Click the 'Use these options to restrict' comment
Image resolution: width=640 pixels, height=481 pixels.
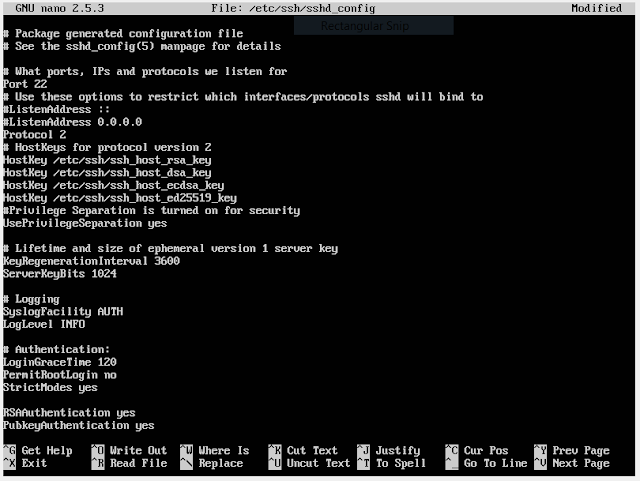click(243, 97)
